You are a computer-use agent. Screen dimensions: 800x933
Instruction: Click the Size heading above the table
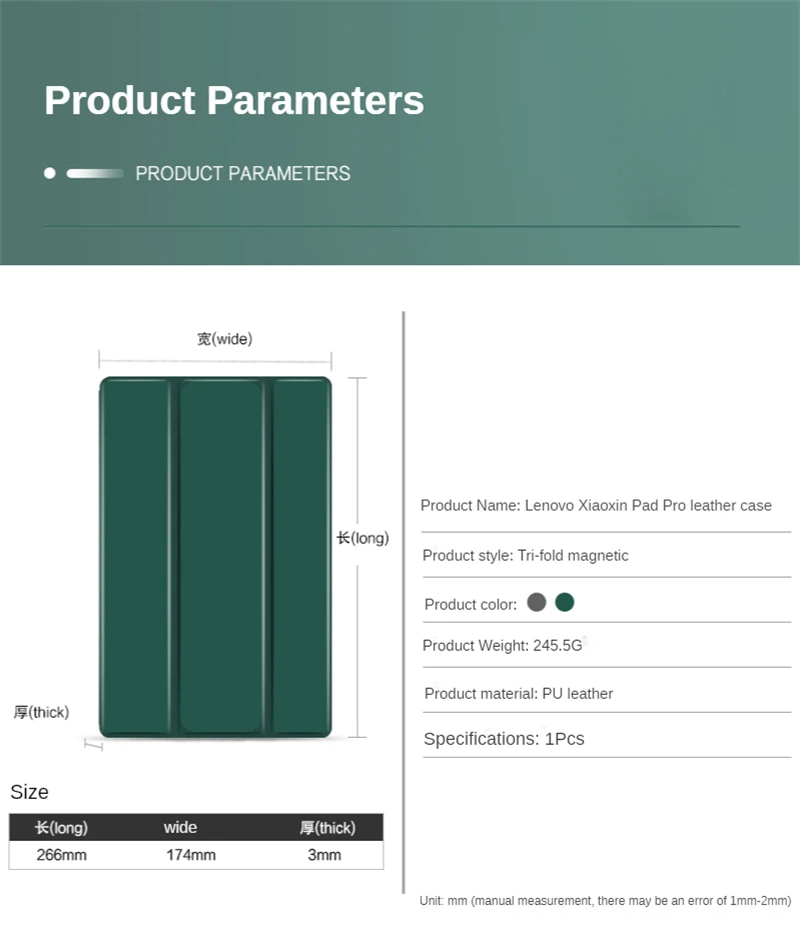coord(29,792)
